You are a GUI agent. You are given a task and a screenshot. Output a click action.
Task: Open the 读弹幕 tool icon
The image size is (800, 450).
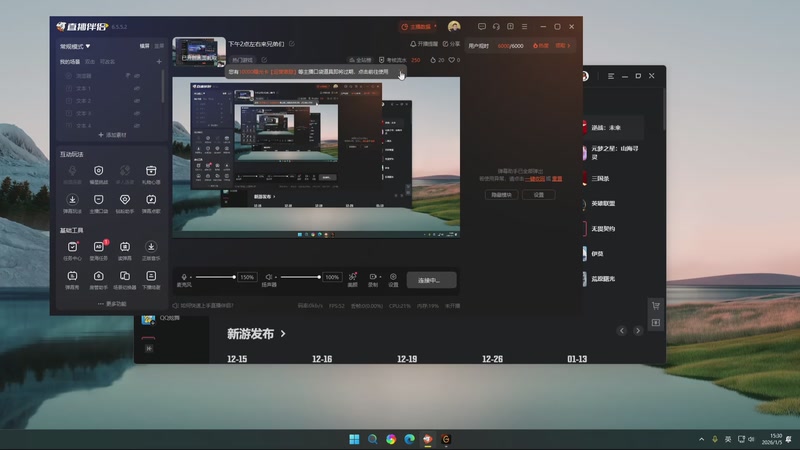click(x=125, y=247)
